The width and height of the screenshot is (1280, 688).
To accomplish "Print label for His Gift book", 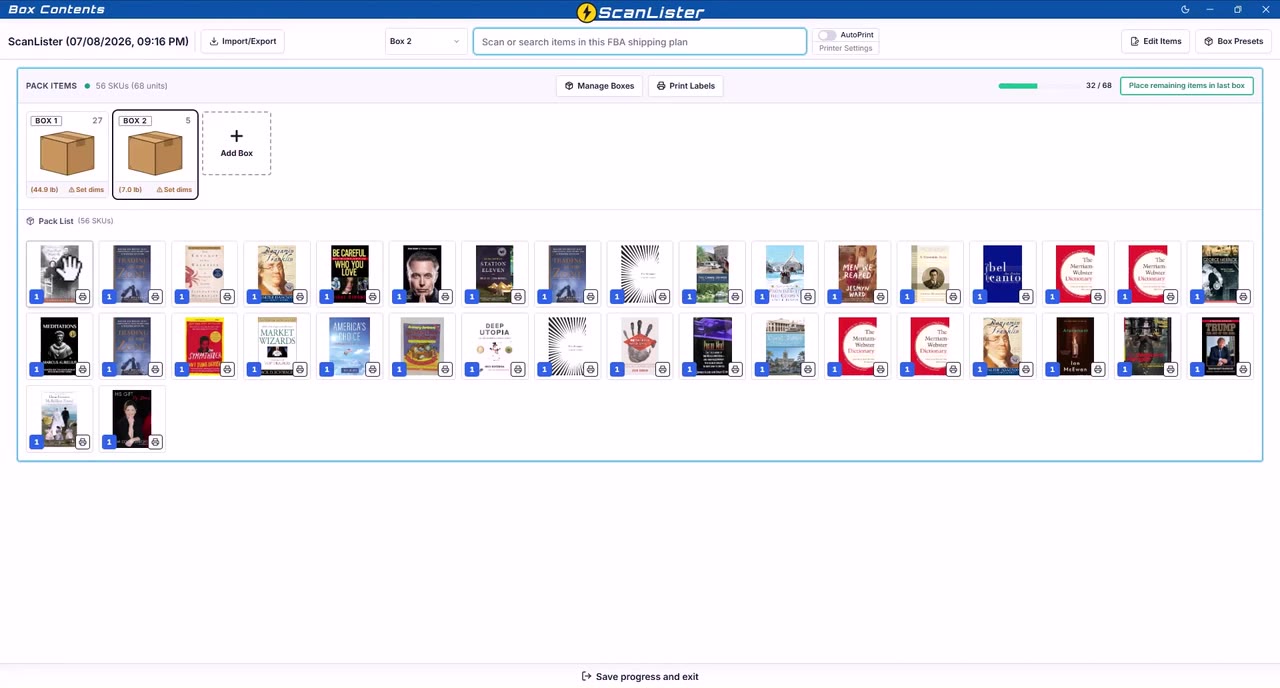I will 155,442.
